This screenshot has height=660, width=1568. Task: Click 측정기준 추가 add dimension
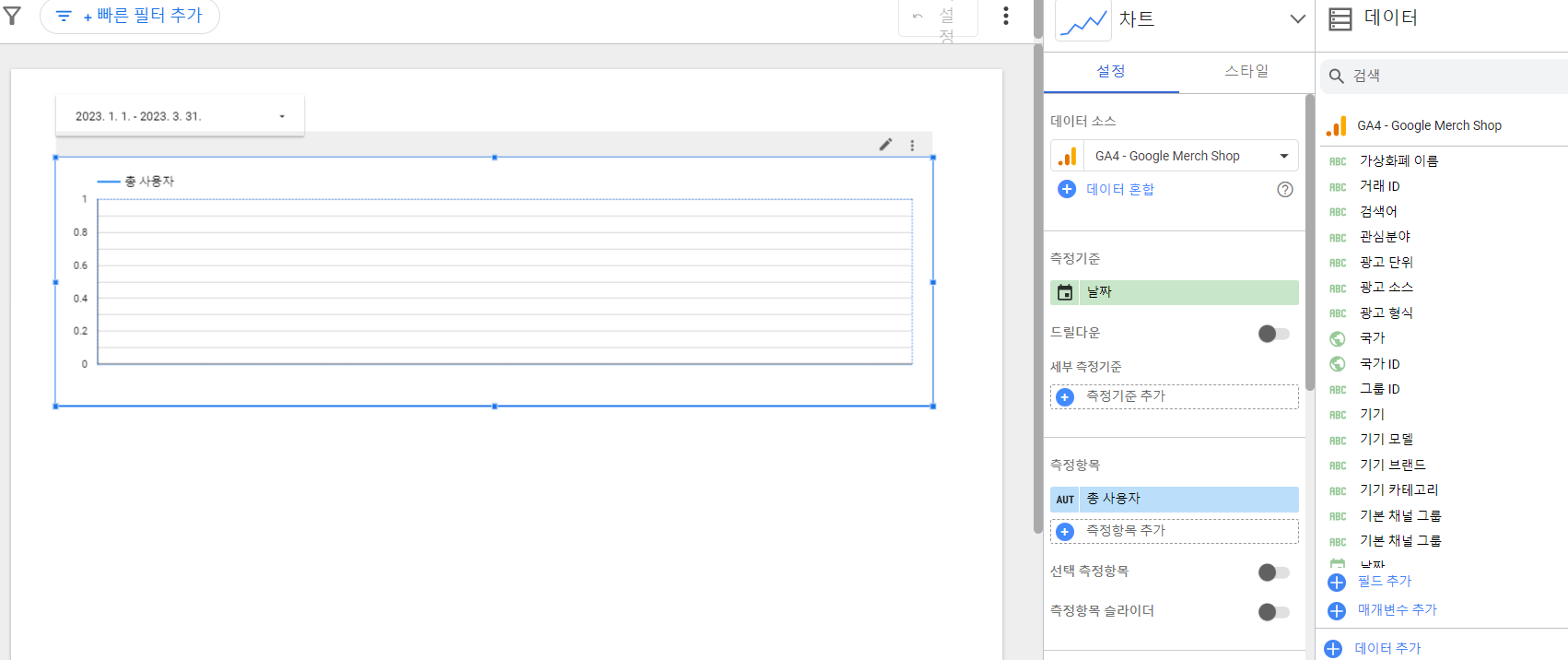pyautogui.click(x=1175, y=396)
